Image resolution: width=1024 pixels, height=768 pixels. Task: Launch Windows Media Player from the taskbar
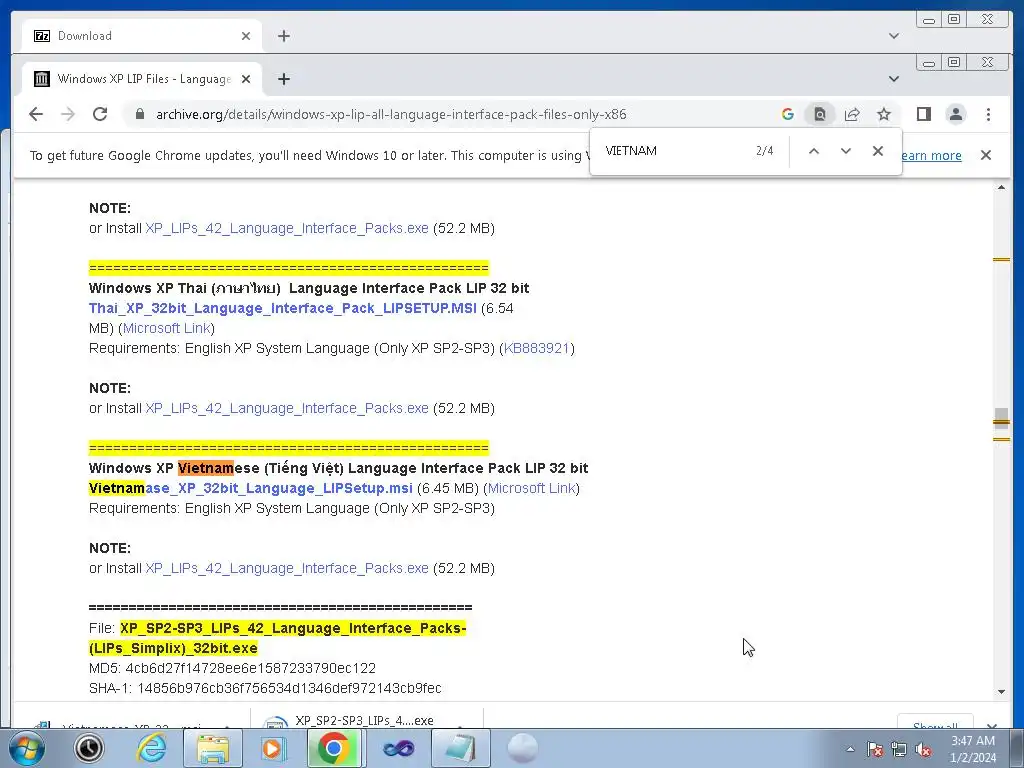273,748
